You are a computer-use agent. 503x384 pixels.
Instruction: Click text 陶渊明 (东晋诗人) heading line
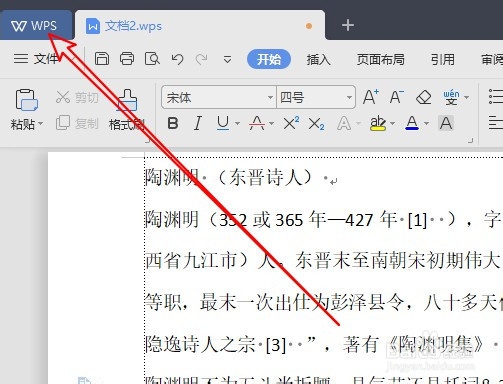(x=229, y=177)
